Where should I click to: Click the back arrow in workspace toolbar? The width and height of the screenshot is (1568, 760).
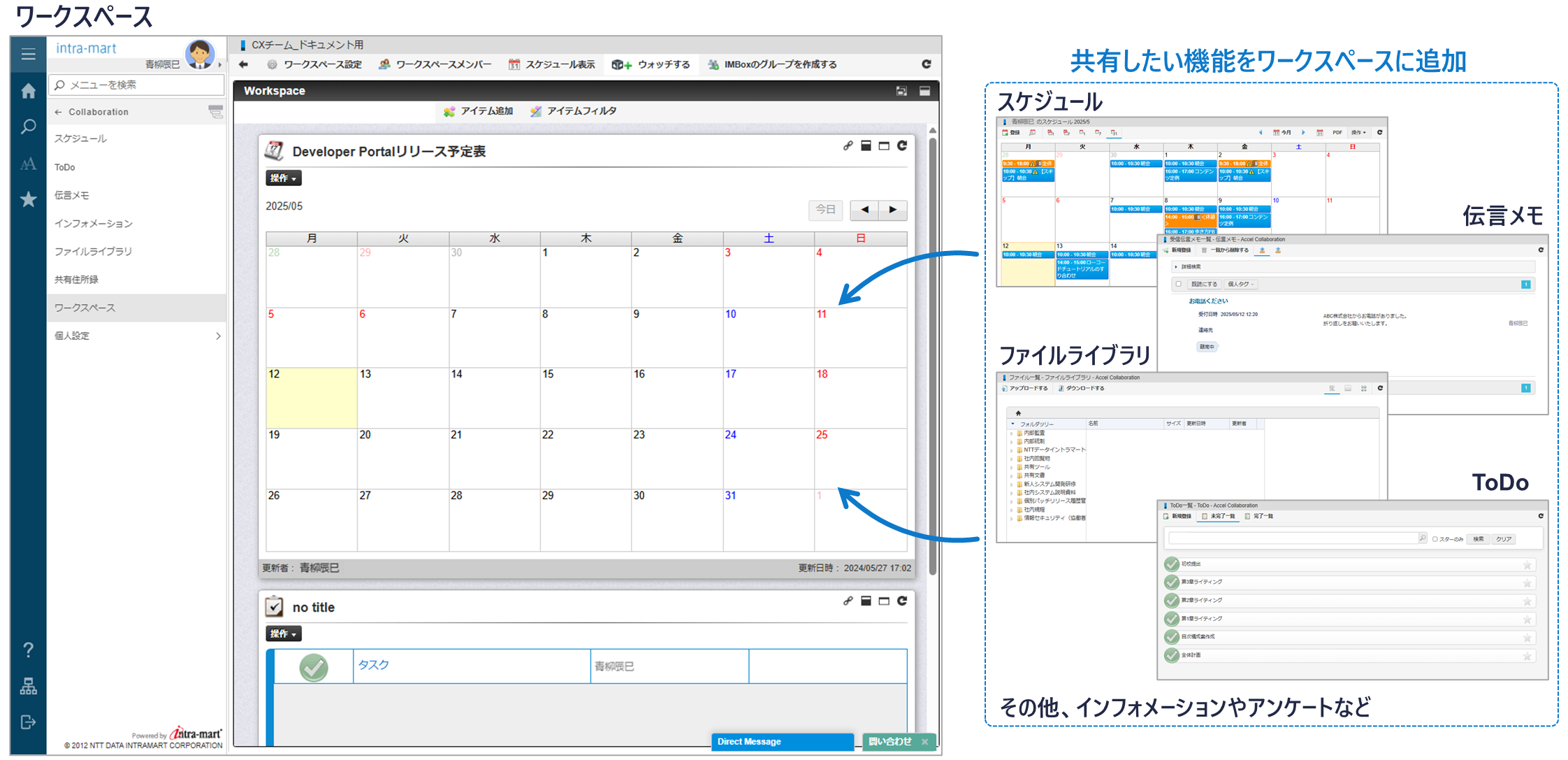tap(243, 64)
